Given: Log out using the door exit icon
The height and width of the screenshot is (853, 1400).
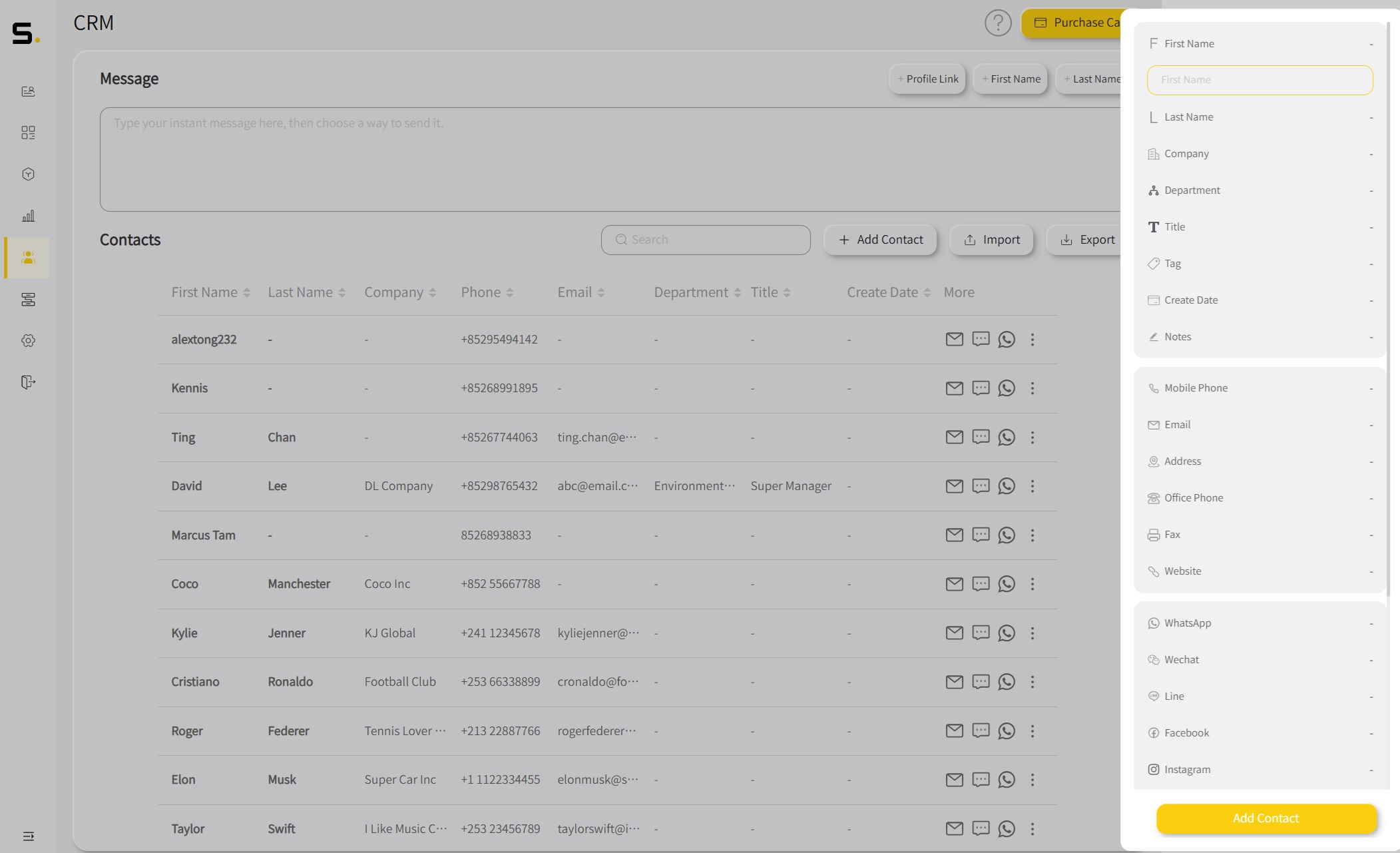Looking at the screenshot, I should 29,382.
